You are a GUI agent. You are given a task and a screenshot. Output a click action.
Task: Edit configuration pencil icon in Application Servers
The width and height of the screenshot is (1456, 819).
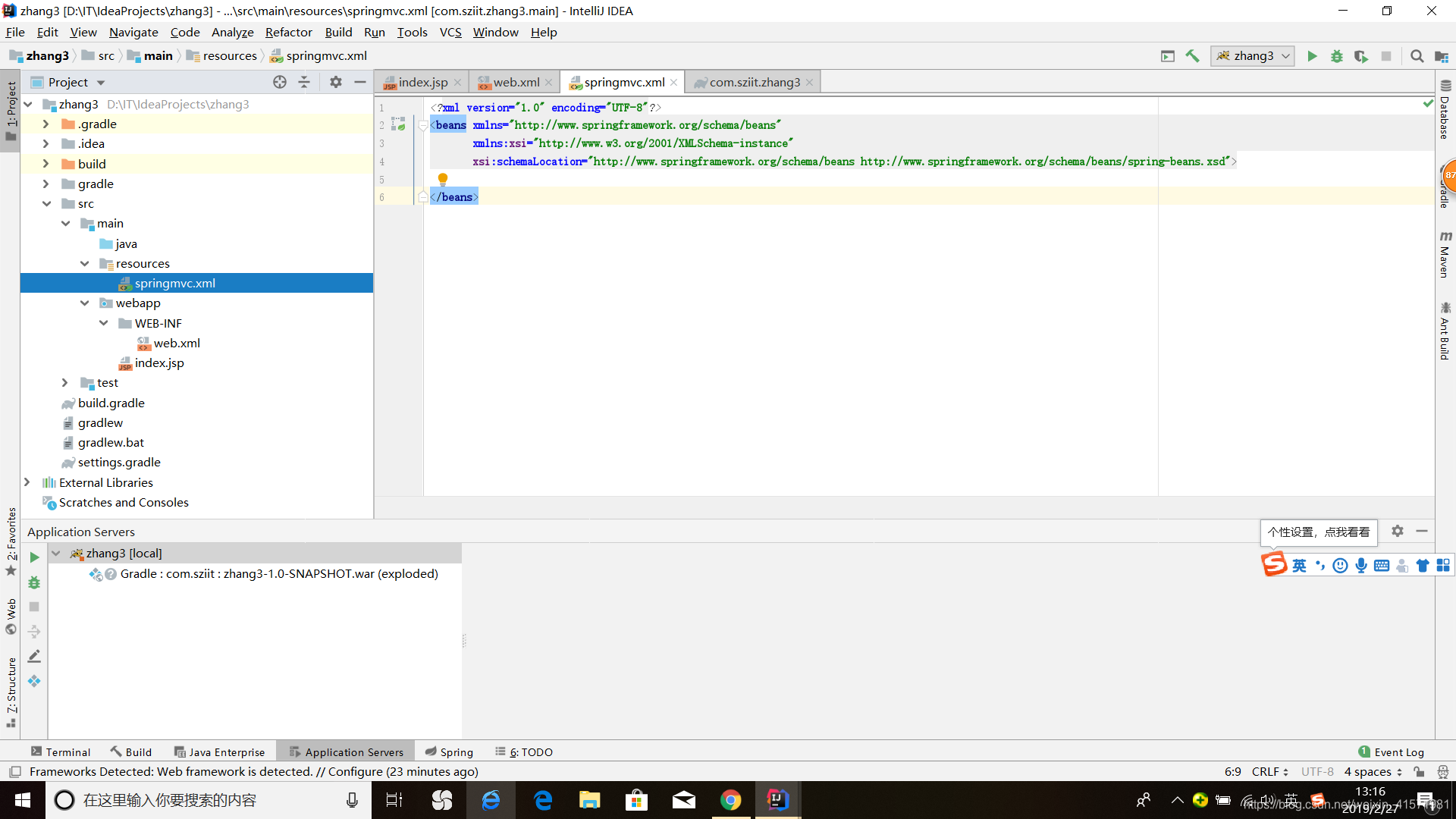[x=34, y=656]
